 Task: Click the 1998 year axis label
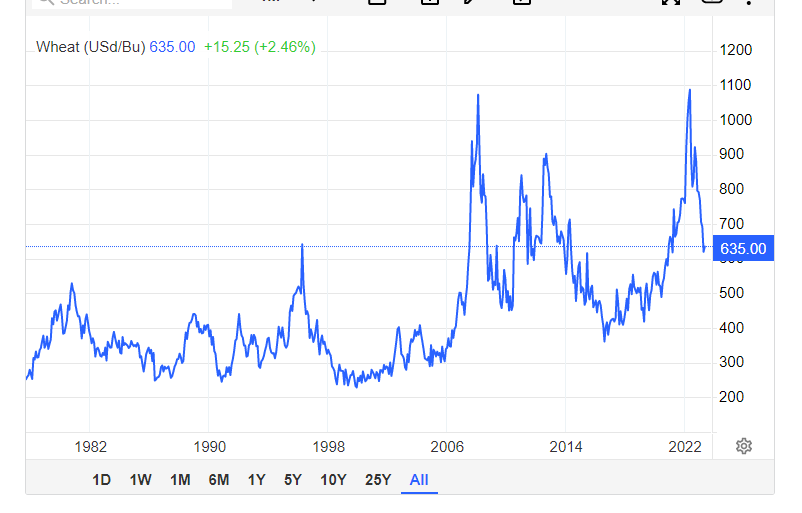(328, 447)
